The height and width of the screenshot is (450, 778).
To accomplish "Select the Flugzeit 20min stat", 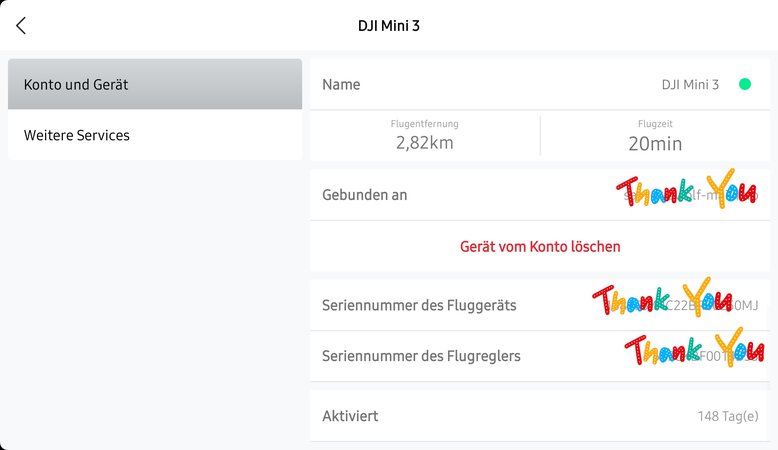I will [655, 136].
